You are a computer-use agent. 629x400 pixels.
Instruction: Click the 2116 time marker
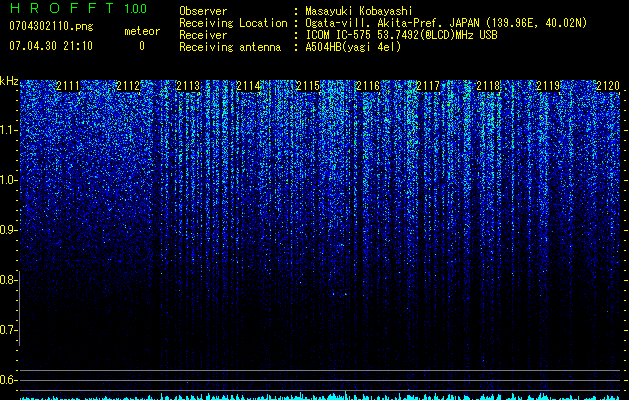click(368, 86)
